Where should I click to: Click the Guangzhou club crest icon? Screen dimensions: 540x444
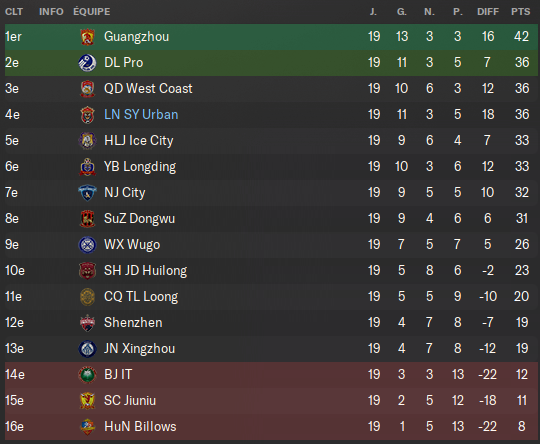[87, 37]
